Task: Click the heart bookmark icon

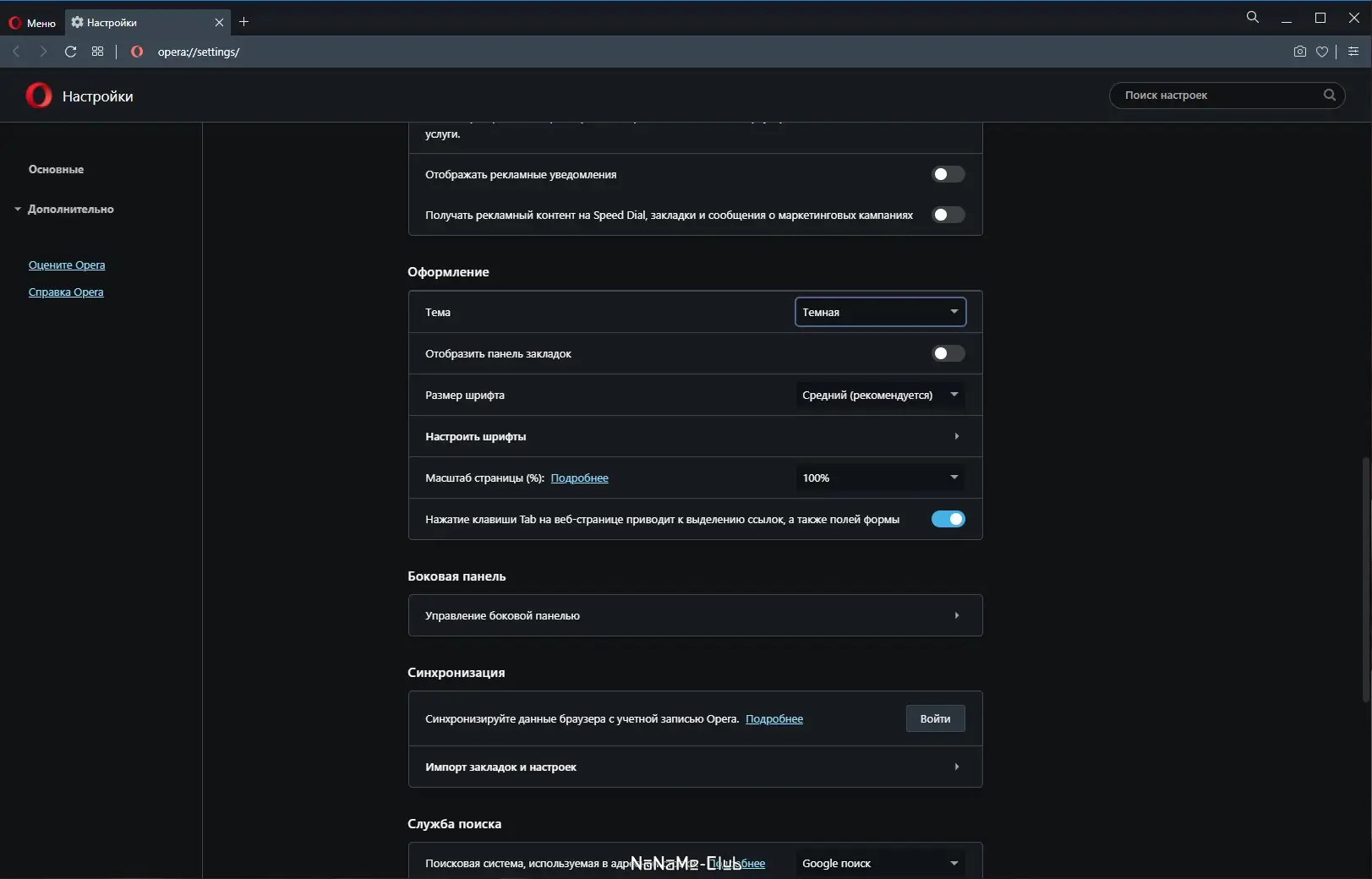Action: click(1322, 52)
